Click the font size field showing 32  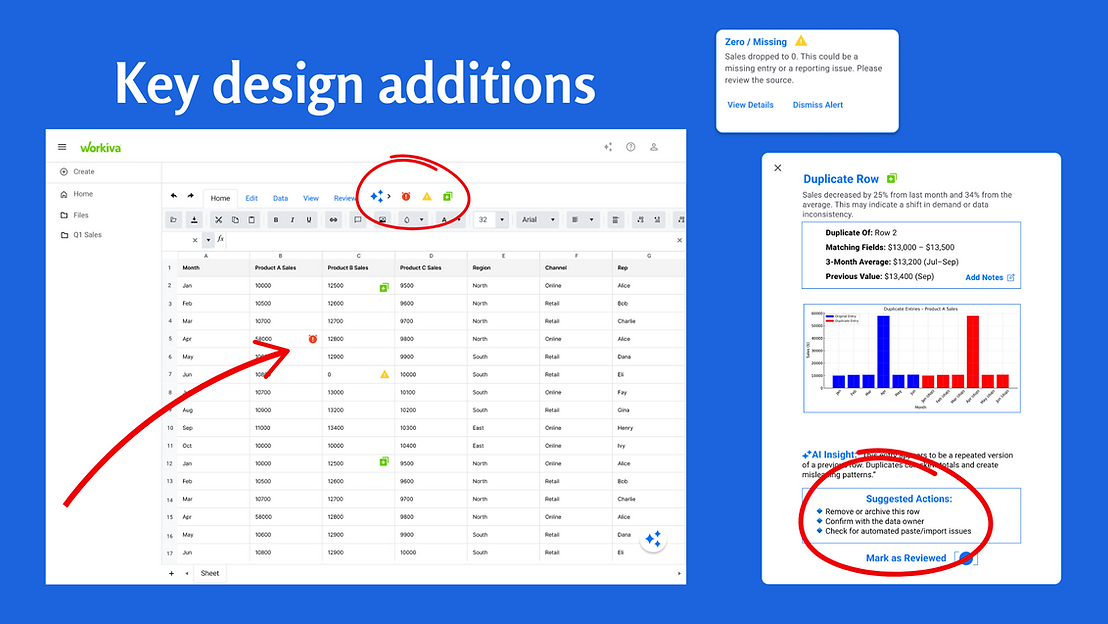point(484,220)
